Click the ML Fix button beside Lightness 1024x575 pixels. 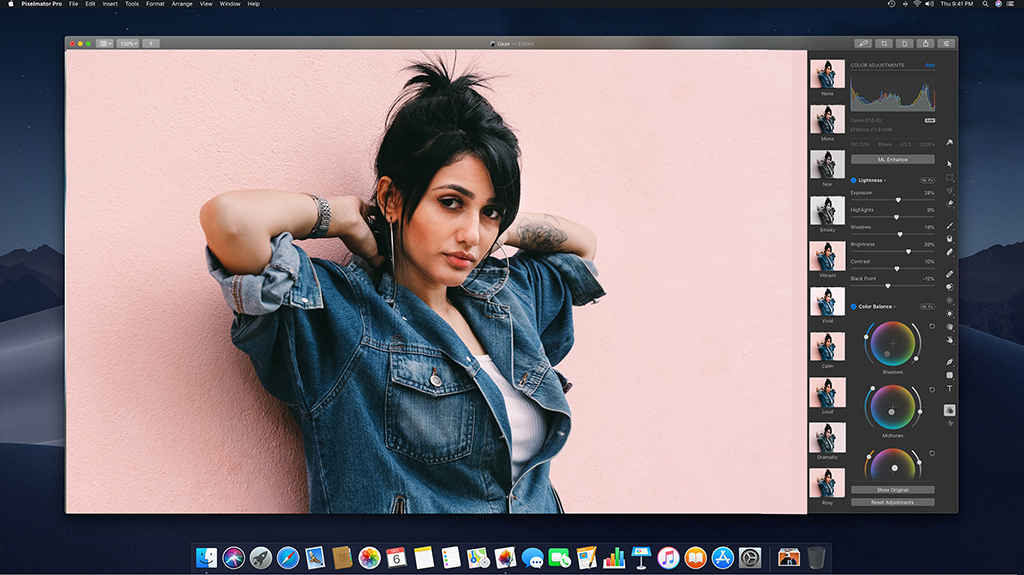pos(927,180)
